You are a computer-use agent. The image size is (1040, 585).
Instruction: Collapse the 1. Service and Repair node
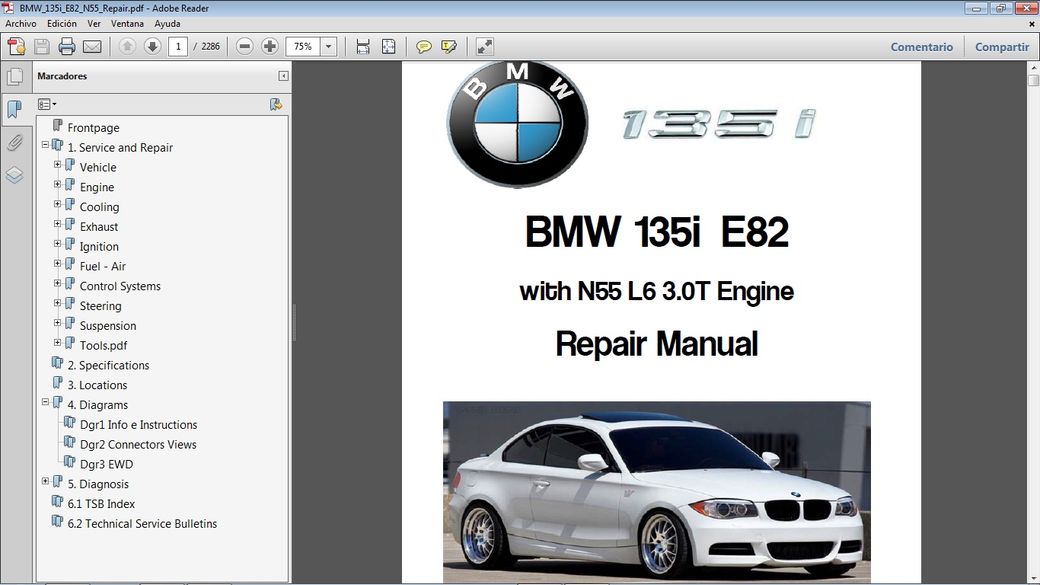tap(45, 146)
